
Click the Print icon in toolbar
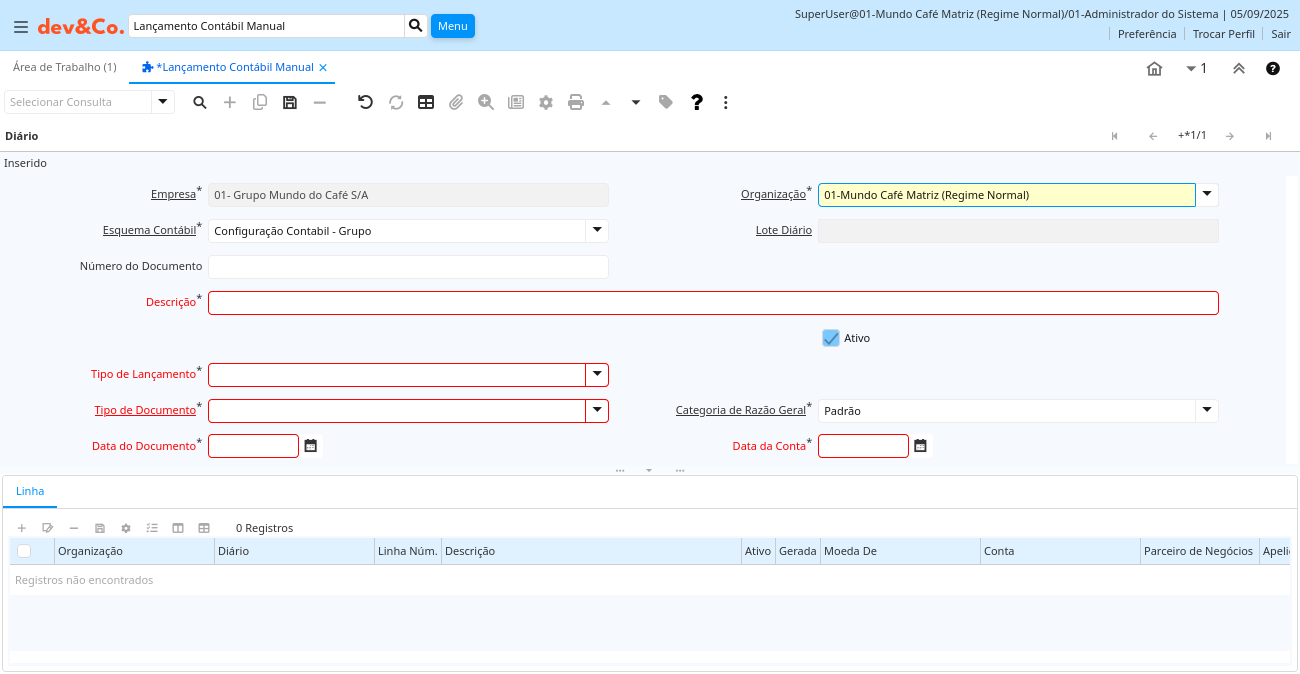[x=576, y=102]
